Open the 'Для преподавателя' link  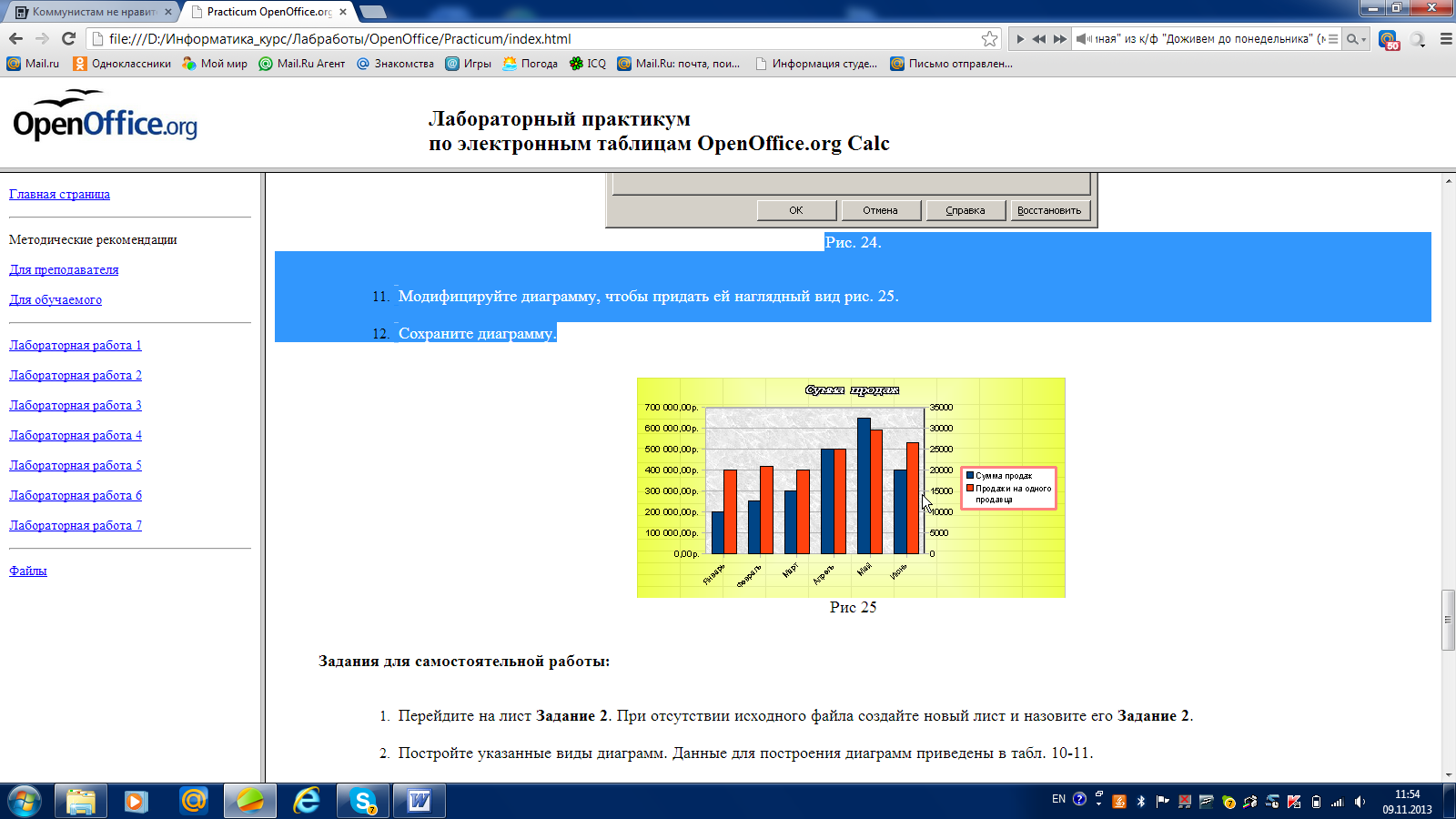tap(64, 269)
